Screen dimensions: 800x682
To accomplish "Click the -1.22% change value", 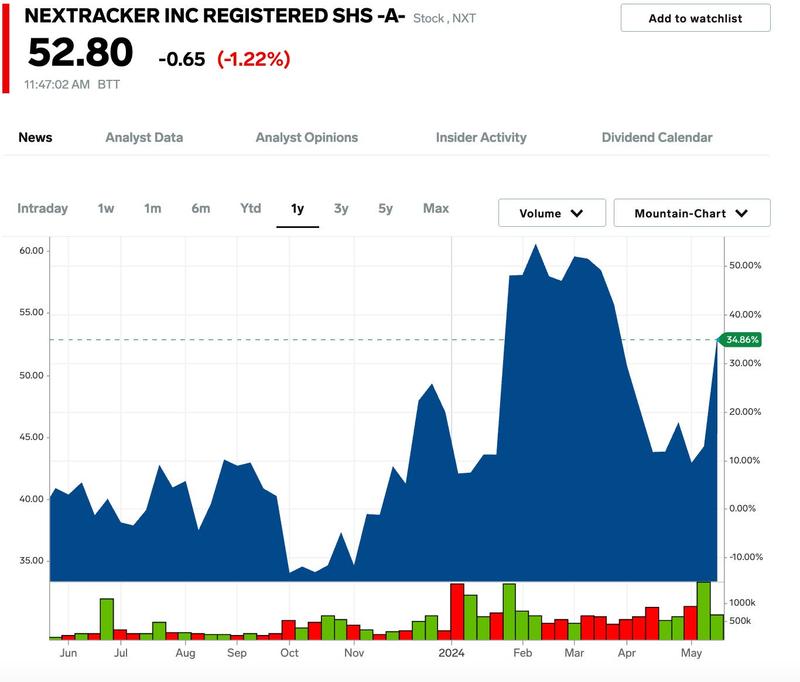I will [254, 59].
